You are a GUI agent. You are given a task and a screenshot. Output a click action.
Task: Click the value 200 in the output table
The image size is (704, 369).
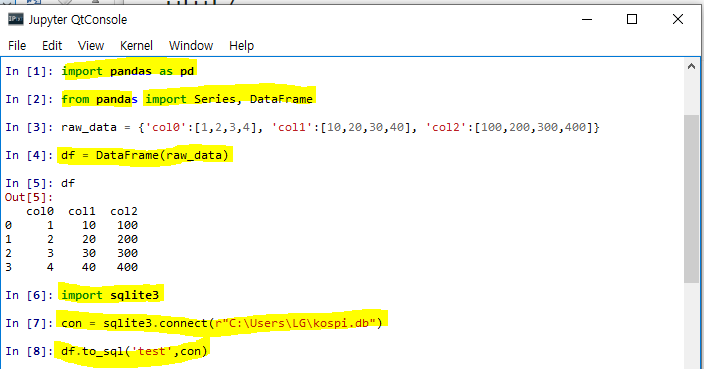pos(128,239)
